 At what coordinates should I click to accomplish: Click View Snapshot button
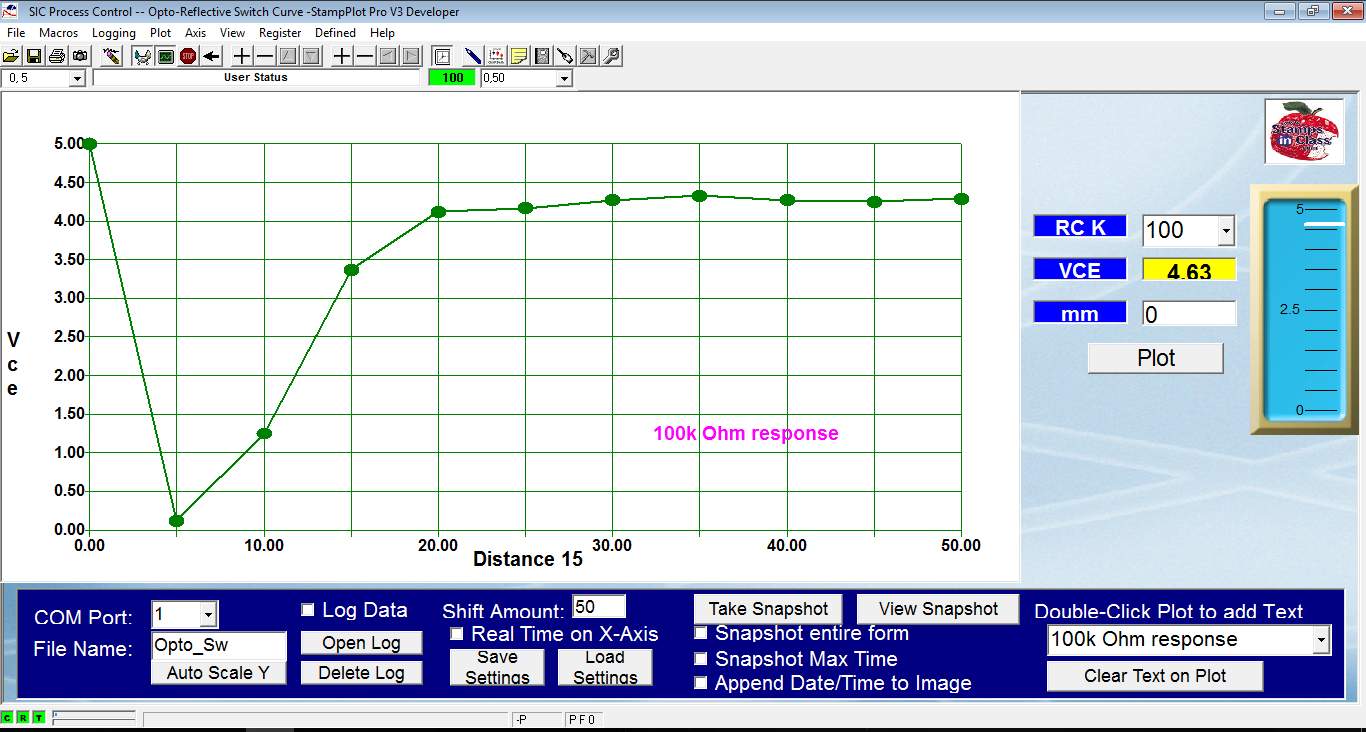click(x=938, y=609)
